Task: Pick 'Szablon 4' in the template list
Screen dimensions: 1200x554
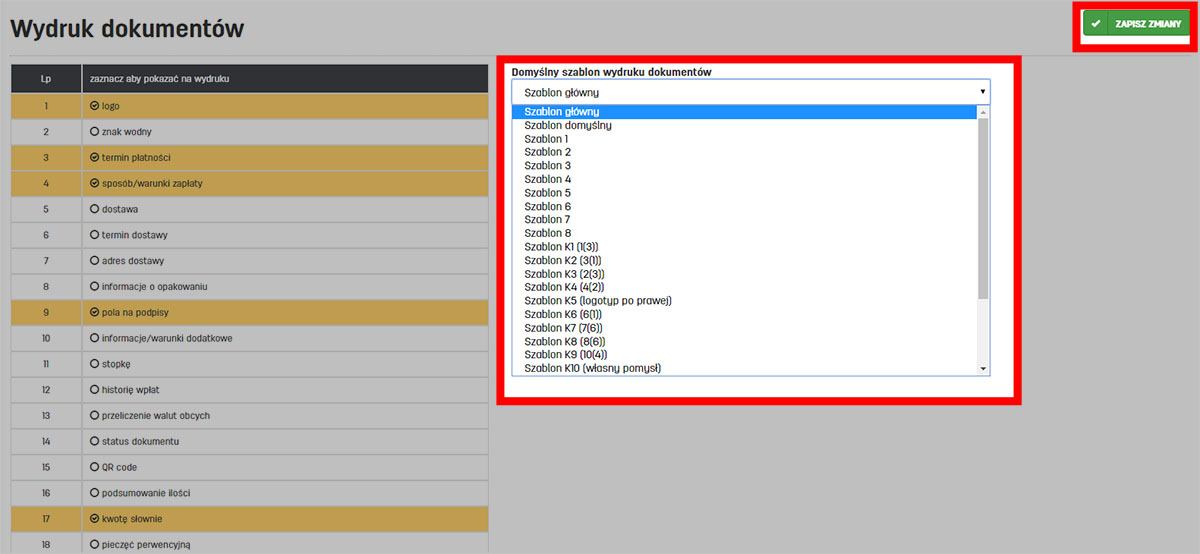Action: pos(548,180)
